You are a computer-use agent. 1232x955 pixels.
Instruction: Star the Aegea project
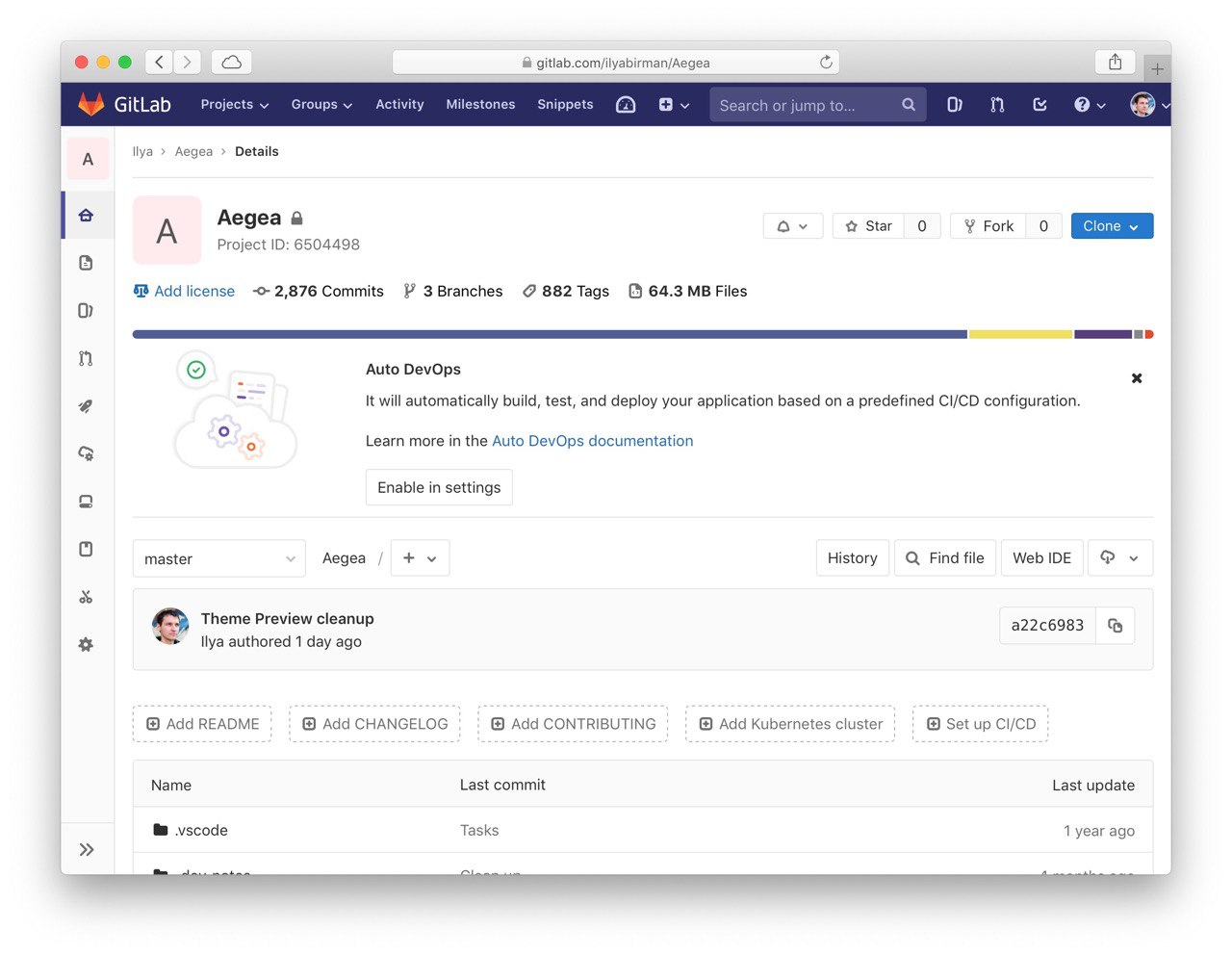click(x=868, y=226)
